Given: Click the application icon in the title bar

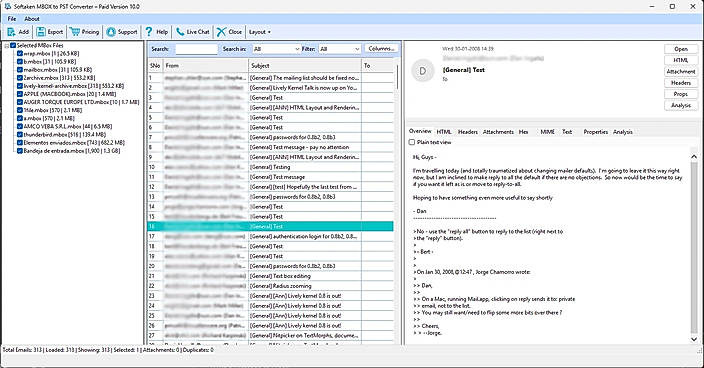Looking at the screenshot, I should [x=7, y=6].
